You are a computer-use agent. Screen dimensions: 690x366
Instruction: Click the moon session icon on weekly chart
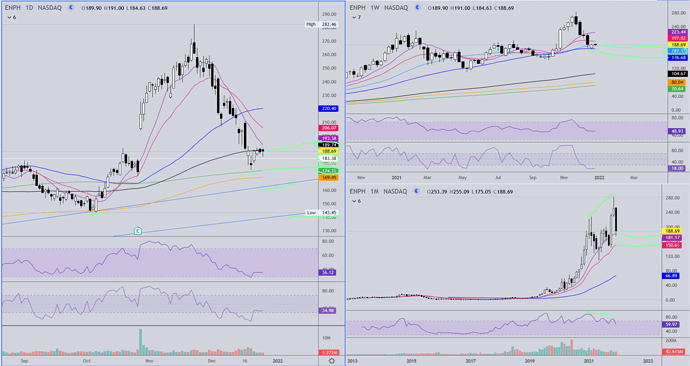pos(418,7)
